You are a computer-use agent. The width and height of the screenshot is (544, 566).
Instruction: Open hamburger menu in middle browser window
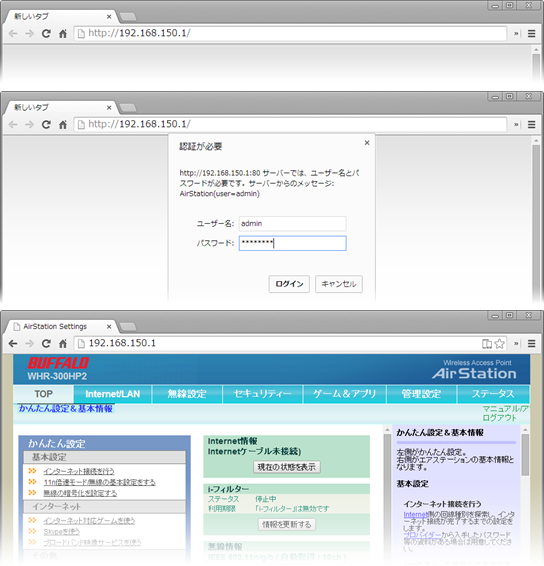pyautogui.click(x=531, y=125)
